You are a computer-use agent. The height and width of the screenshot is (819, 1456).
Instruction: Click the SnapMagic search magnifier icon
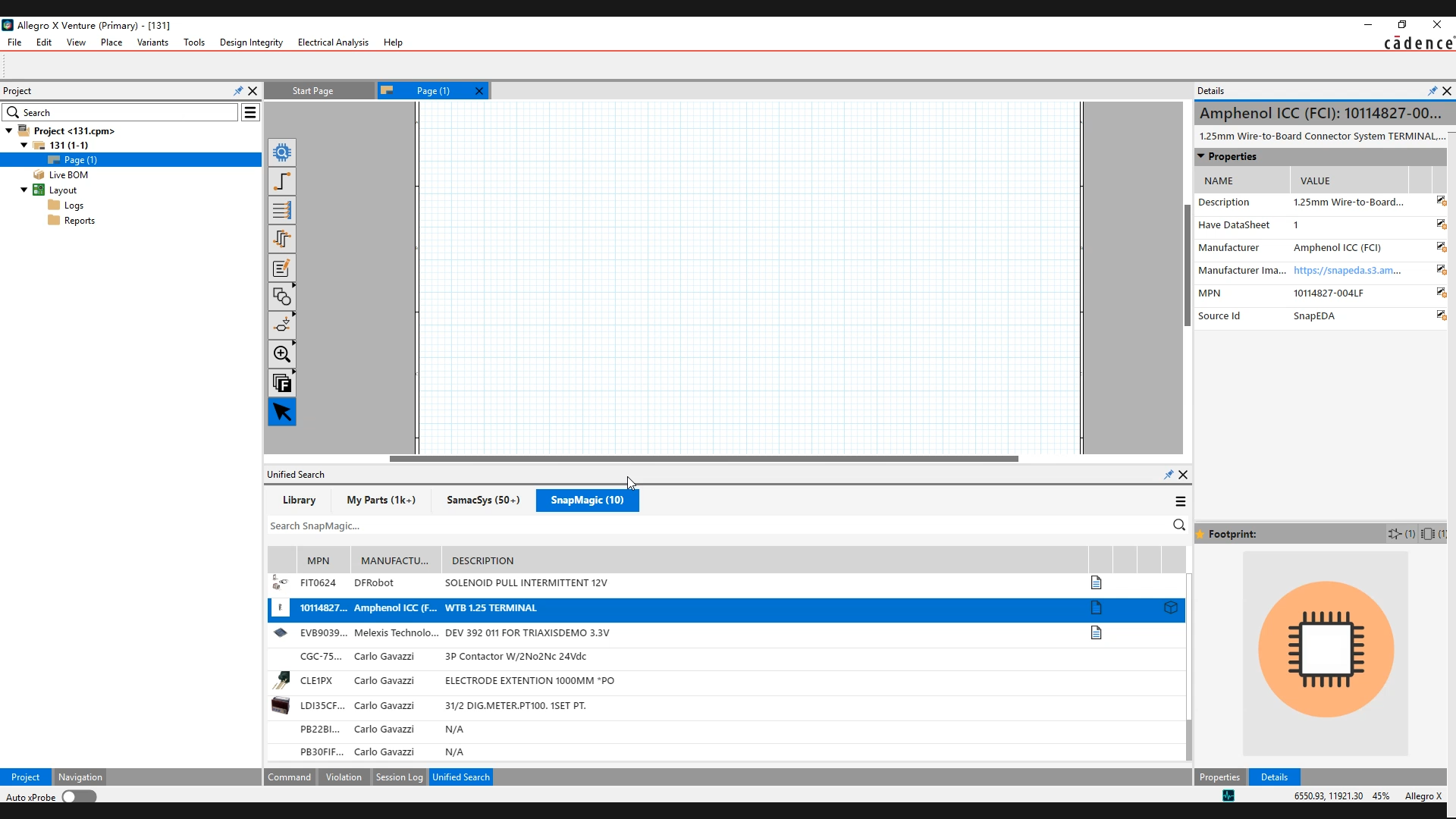[1179, 525]
